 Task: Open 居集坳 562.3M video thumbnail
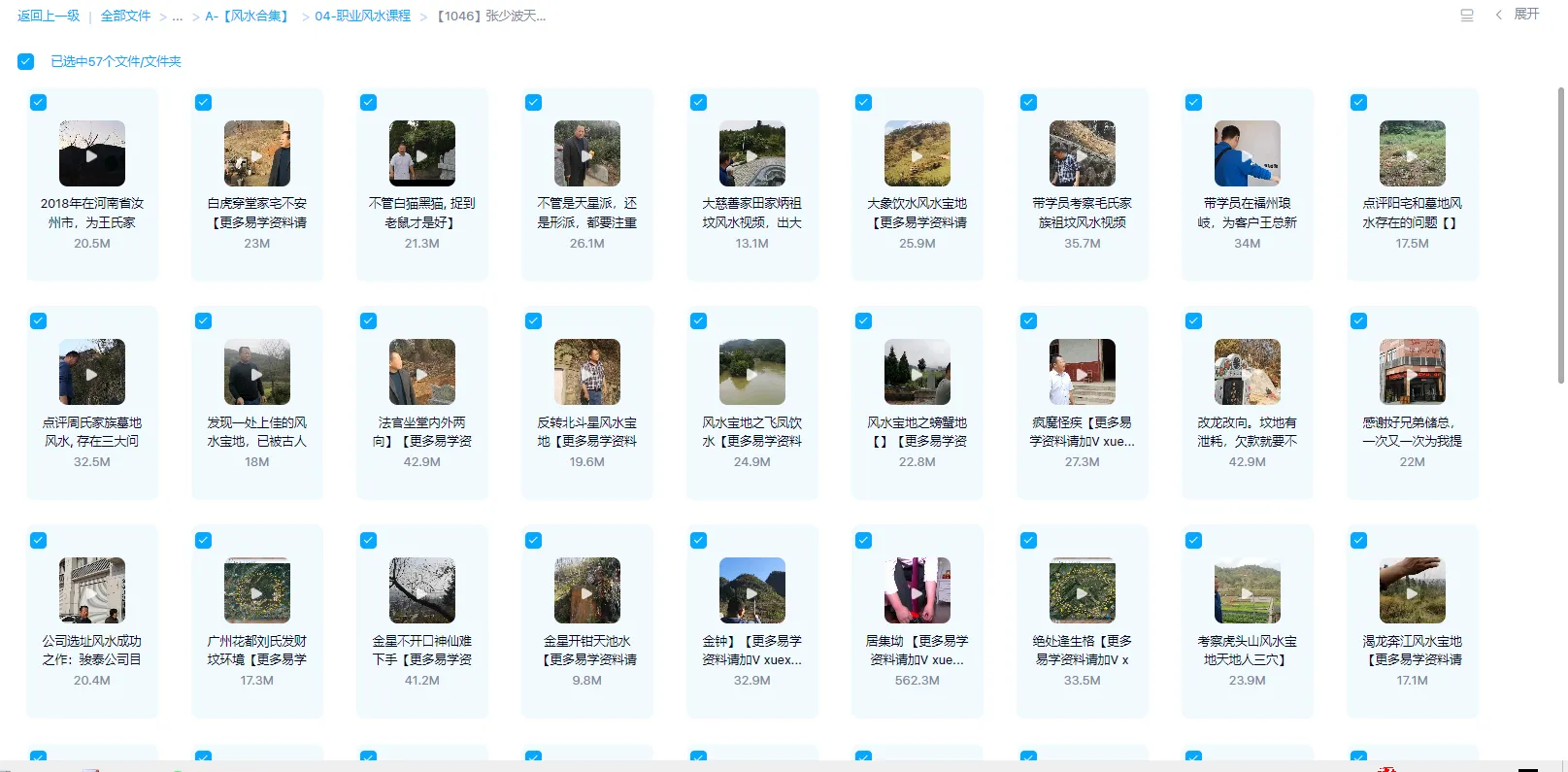click(x=917, y=590)
